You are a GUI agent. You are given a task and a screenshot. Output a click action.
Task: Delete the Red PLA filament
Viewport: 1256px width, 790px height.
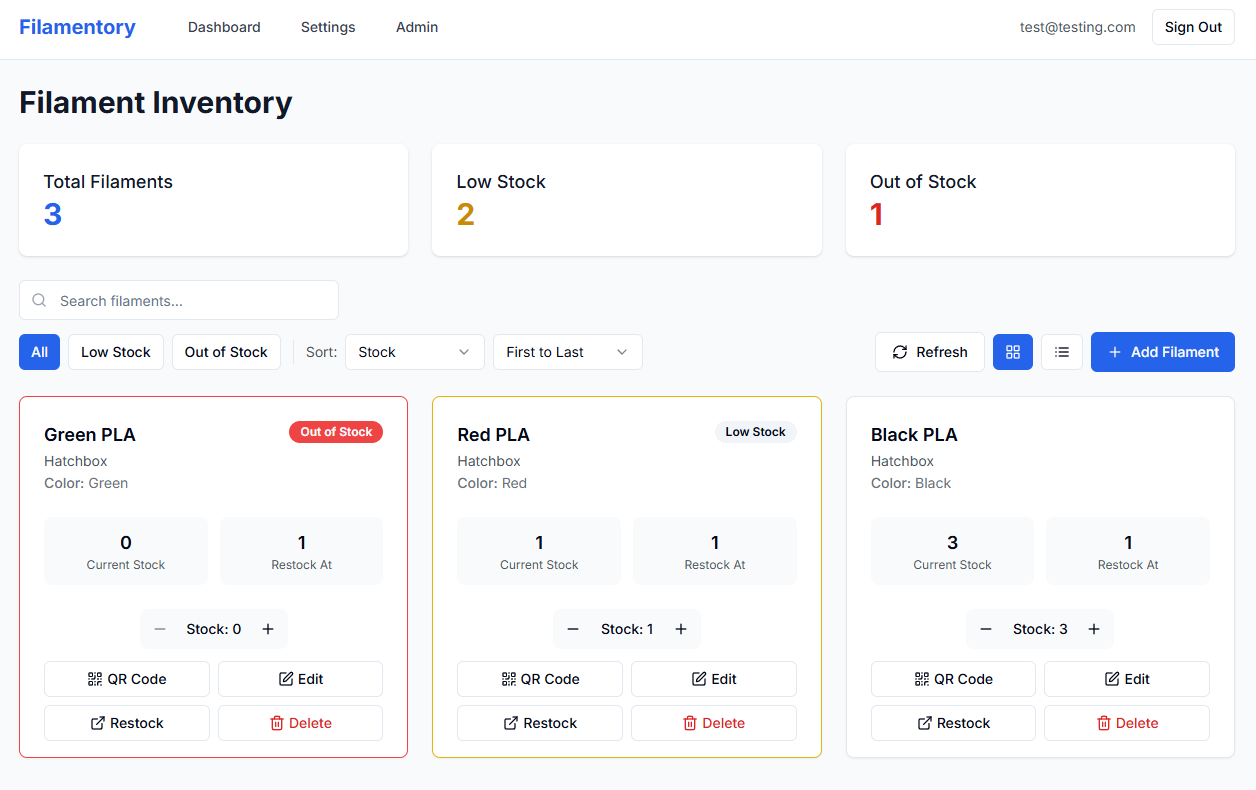point(713,723)
